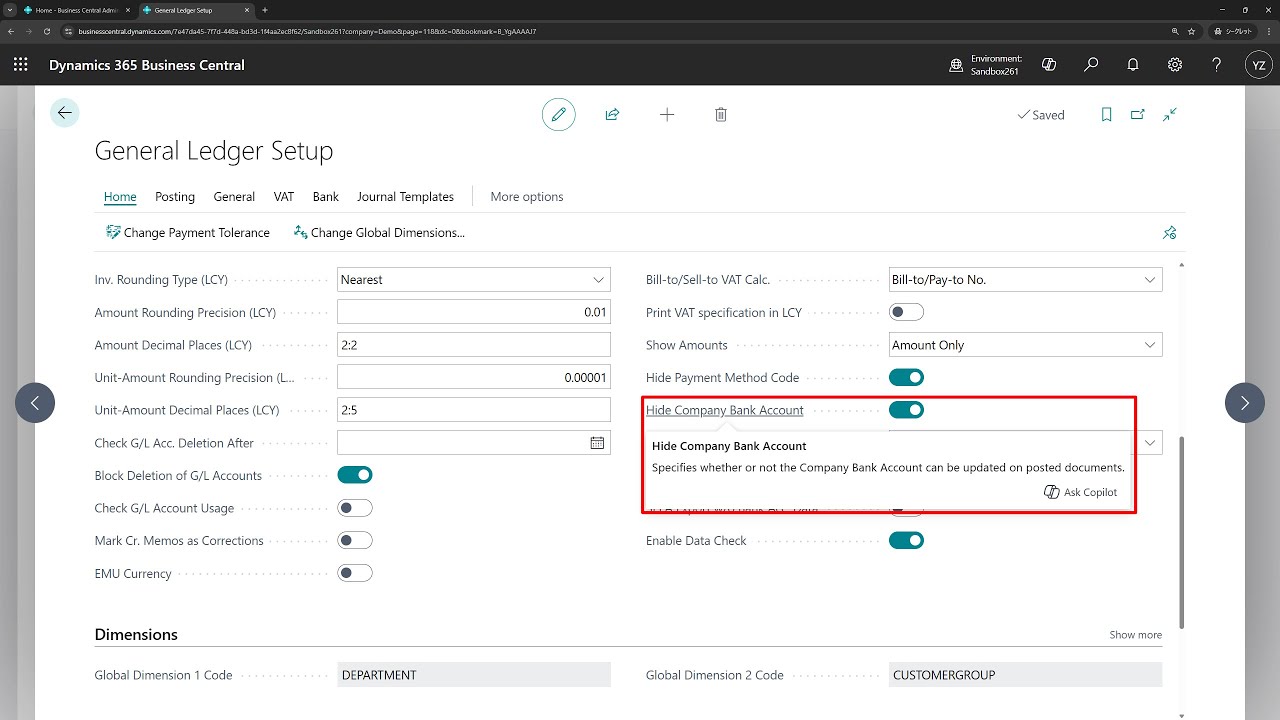Click the plus new record icon

667,115
